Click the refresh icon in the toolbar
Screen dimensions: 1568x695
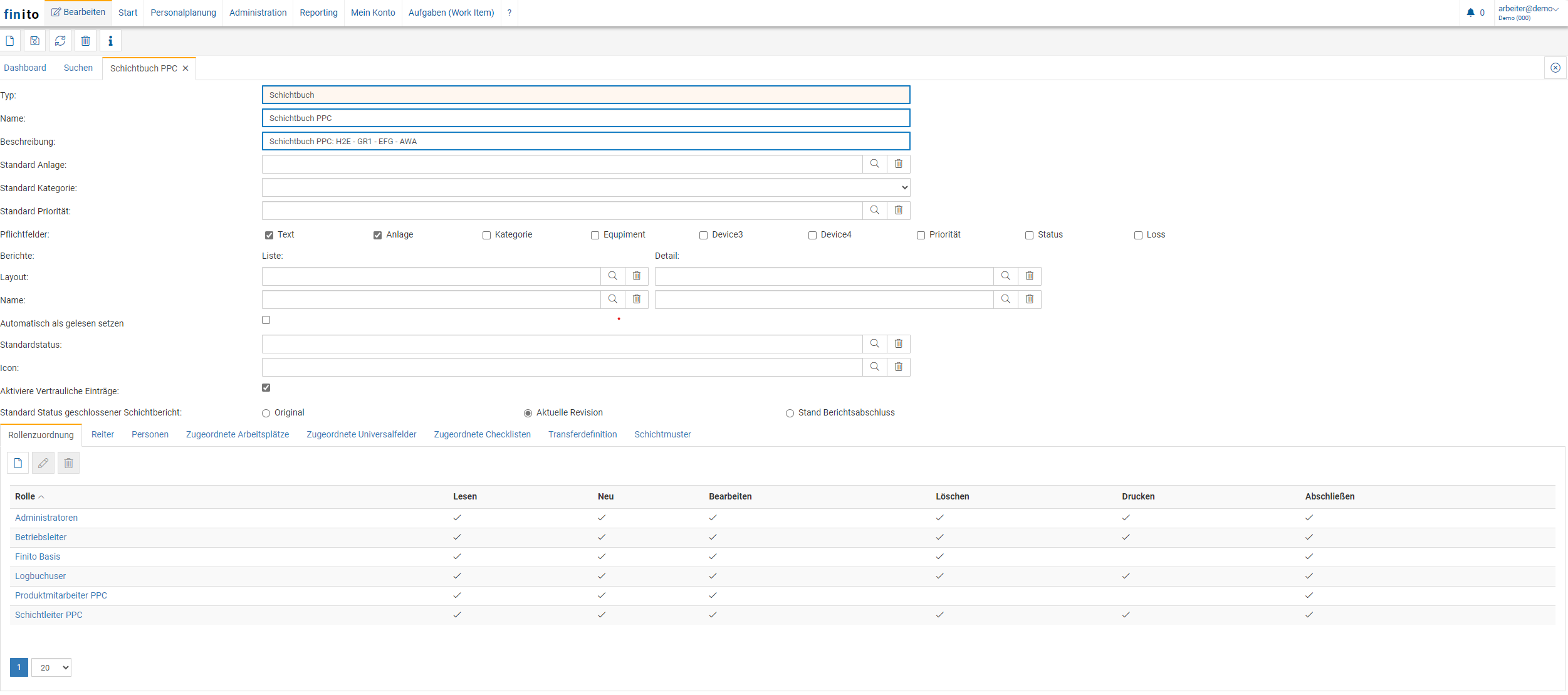click(60, 41)
